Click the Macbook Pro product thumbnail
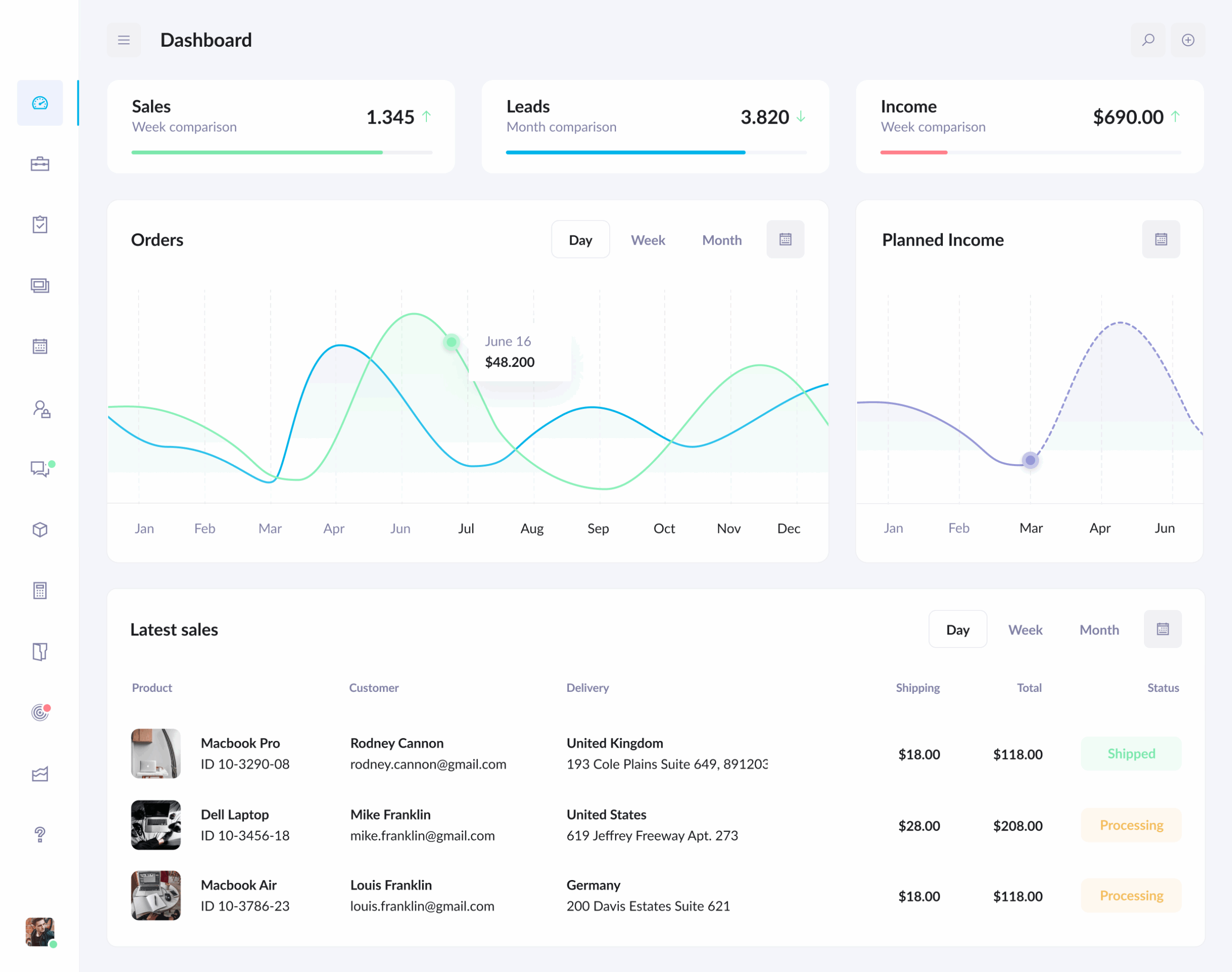The image size is (1232, 972). click(156, 753)
